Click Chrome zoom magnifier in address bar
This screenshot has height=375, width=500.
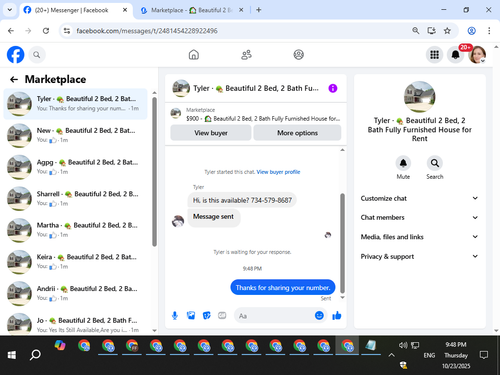click(x=415, y=31)
